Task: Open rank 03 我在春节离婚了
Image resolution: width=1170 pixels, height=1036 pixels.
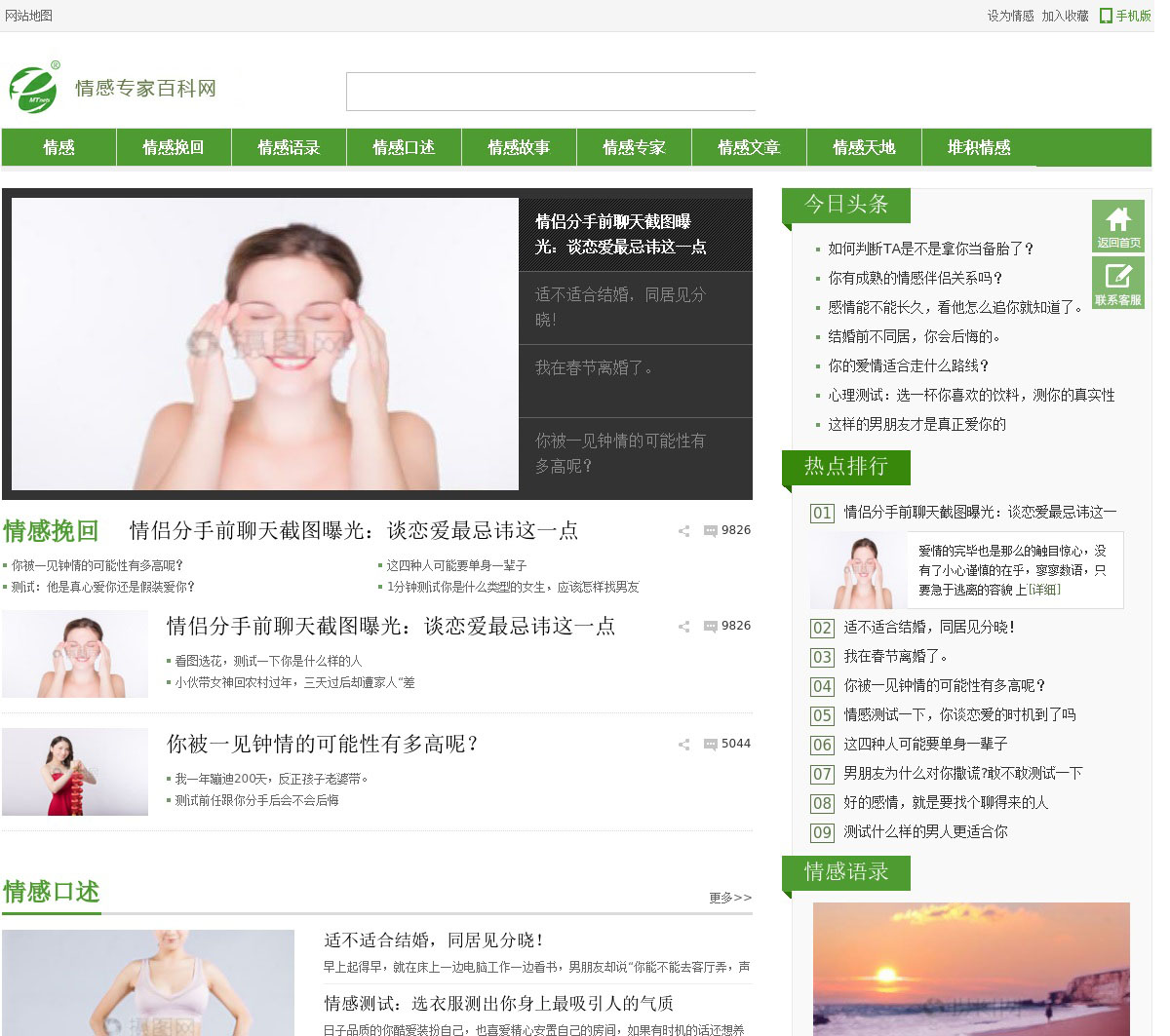Action: click(x=895, y=656)
